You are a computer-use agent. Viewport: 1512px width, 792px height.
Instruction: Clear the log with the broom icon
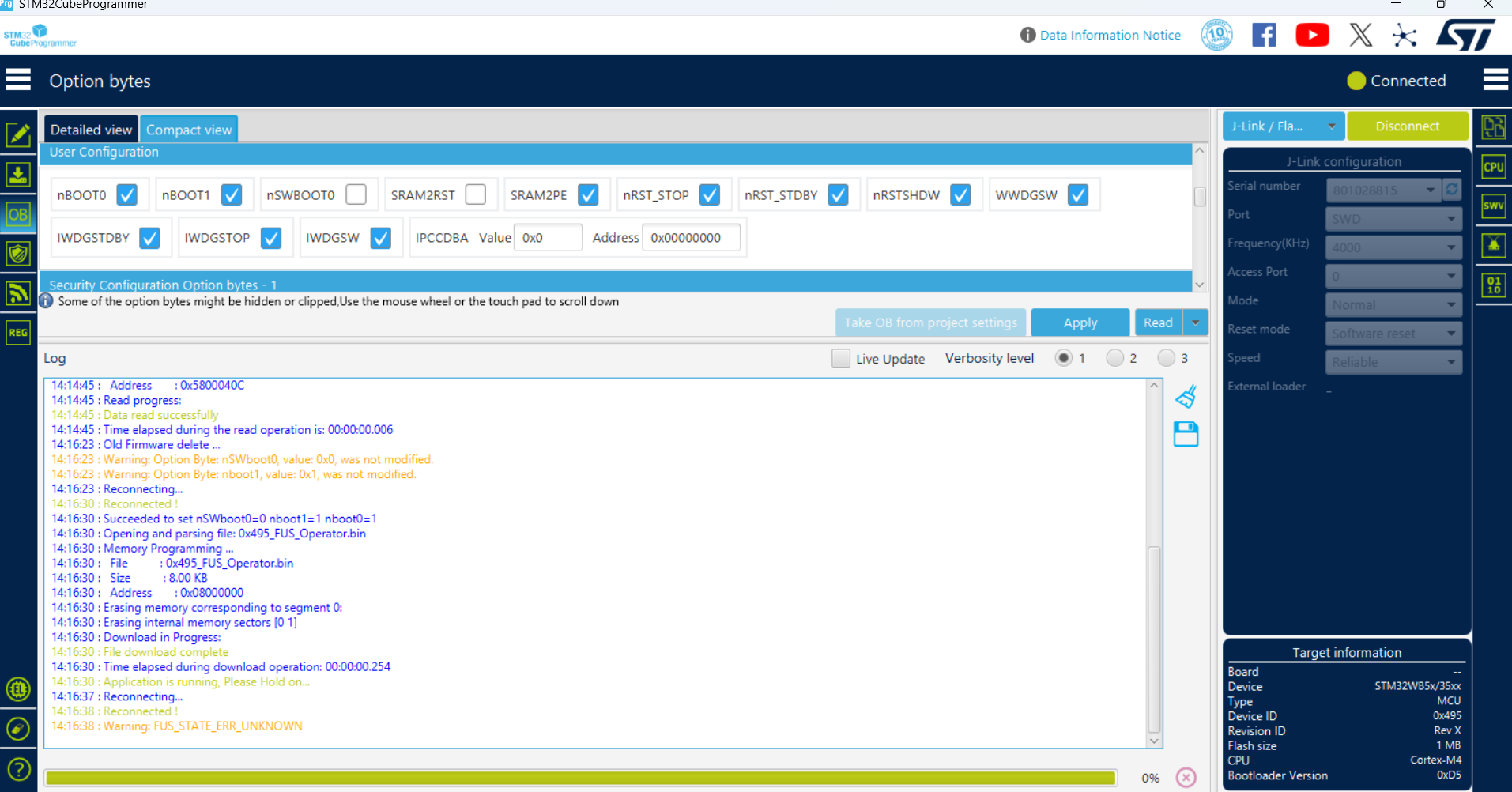click(x=1186, y=395)
